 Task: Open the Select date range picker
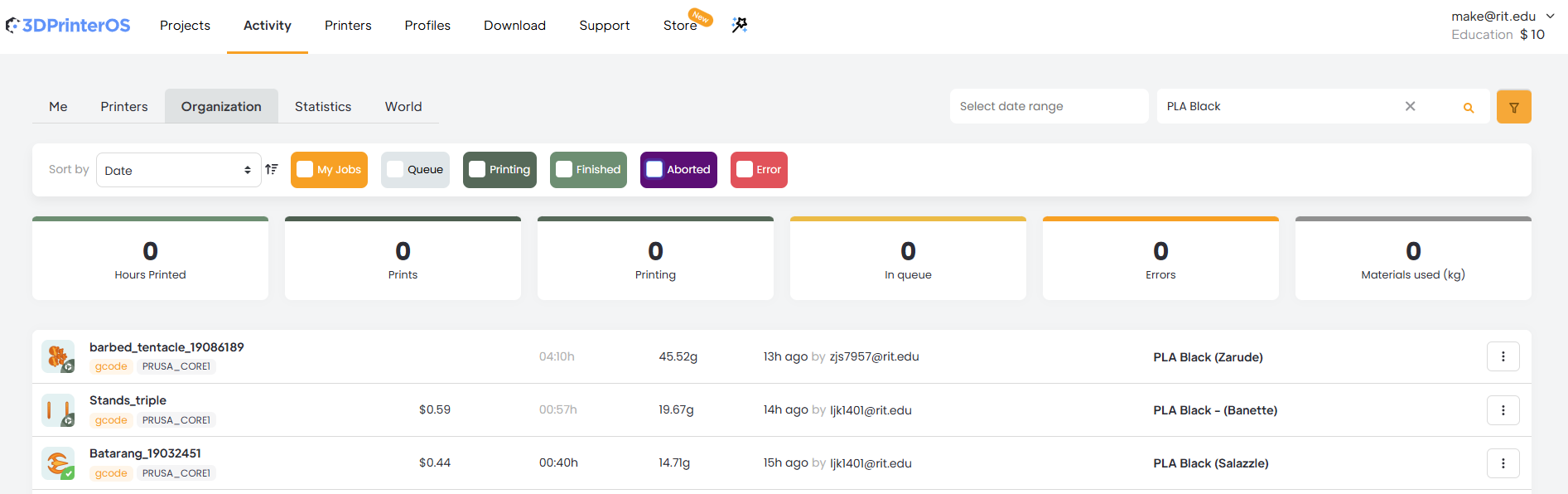pyautogui.click(x=1048, y=106)
